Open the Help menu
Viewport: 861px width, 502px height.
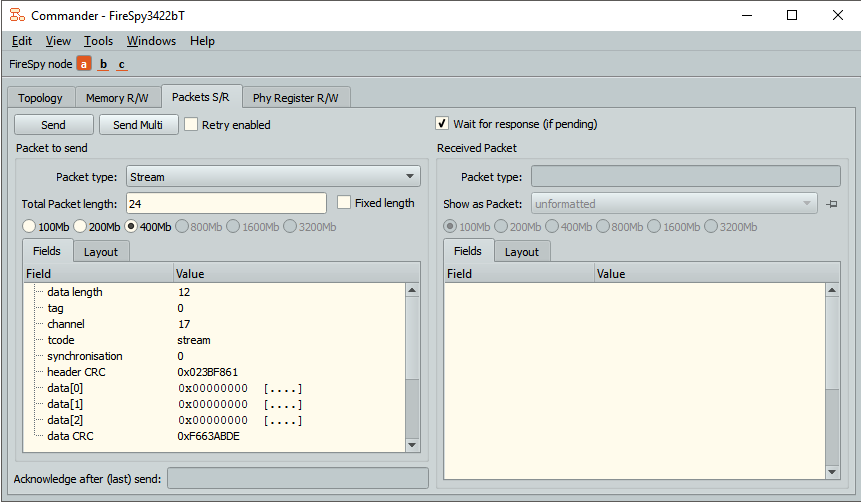202,41
